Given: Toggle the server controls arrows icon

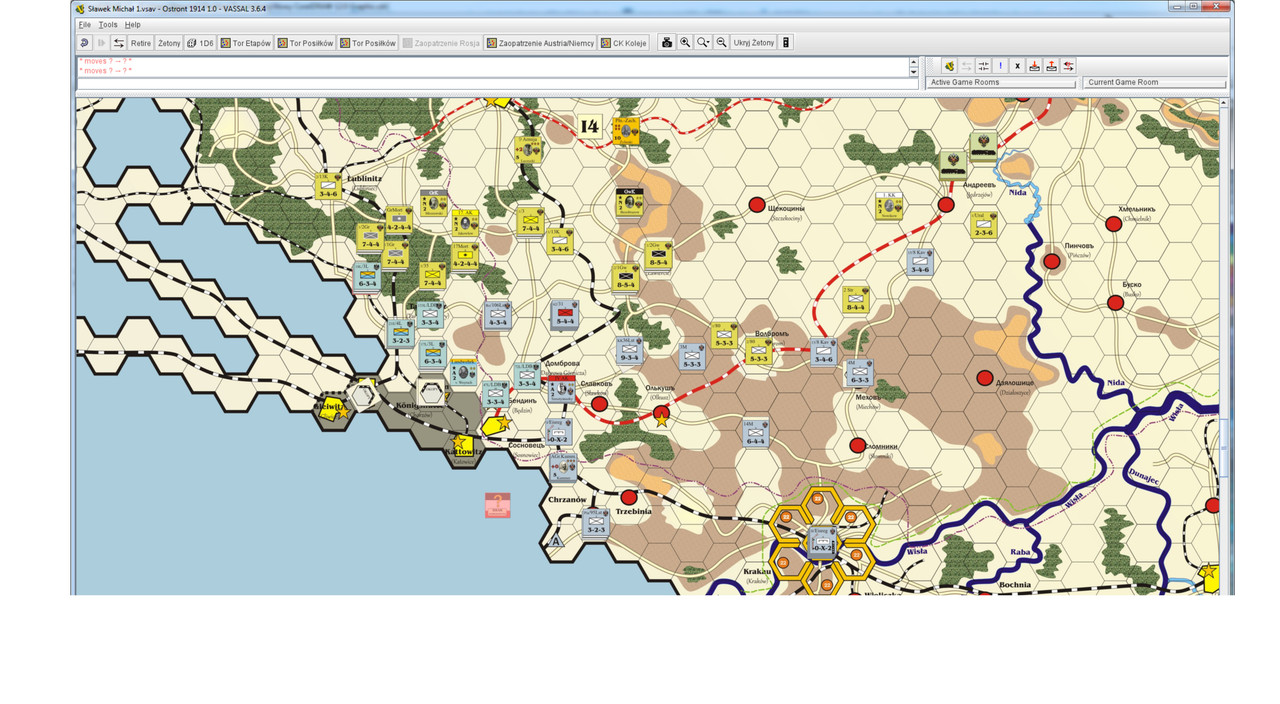Looking at the screenshot, I should (119, 43).
